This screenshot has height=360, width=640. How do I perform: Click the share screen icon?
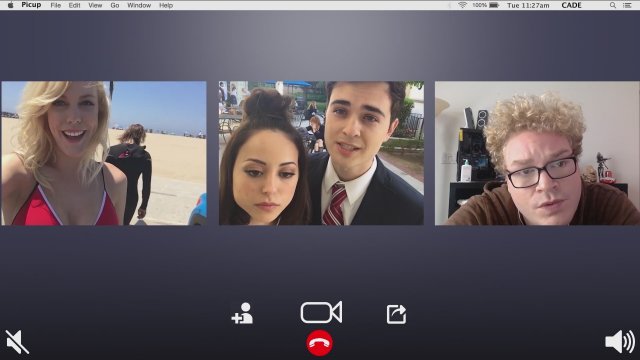(x=396, y=314)
